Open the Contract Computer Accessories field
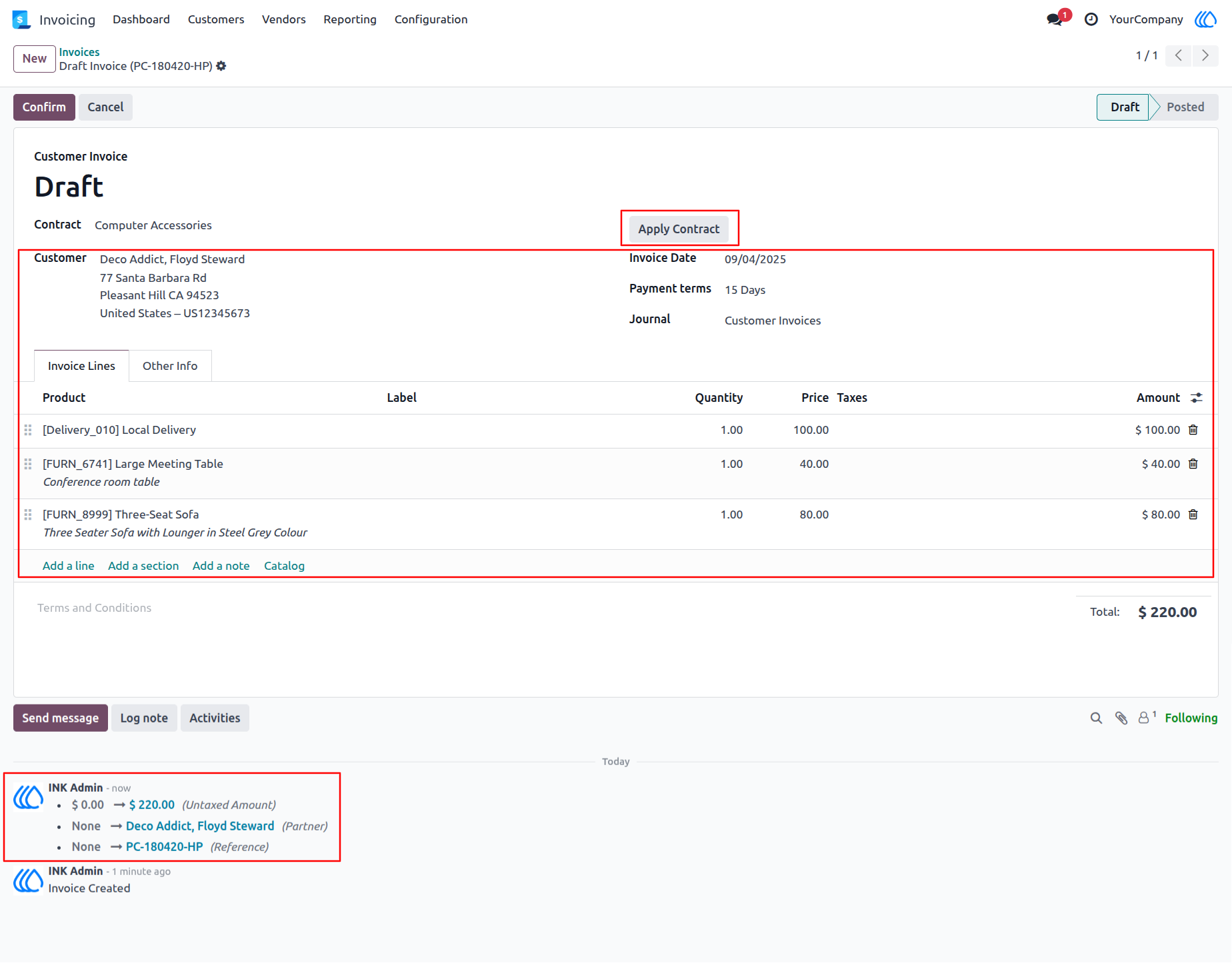 153,225
